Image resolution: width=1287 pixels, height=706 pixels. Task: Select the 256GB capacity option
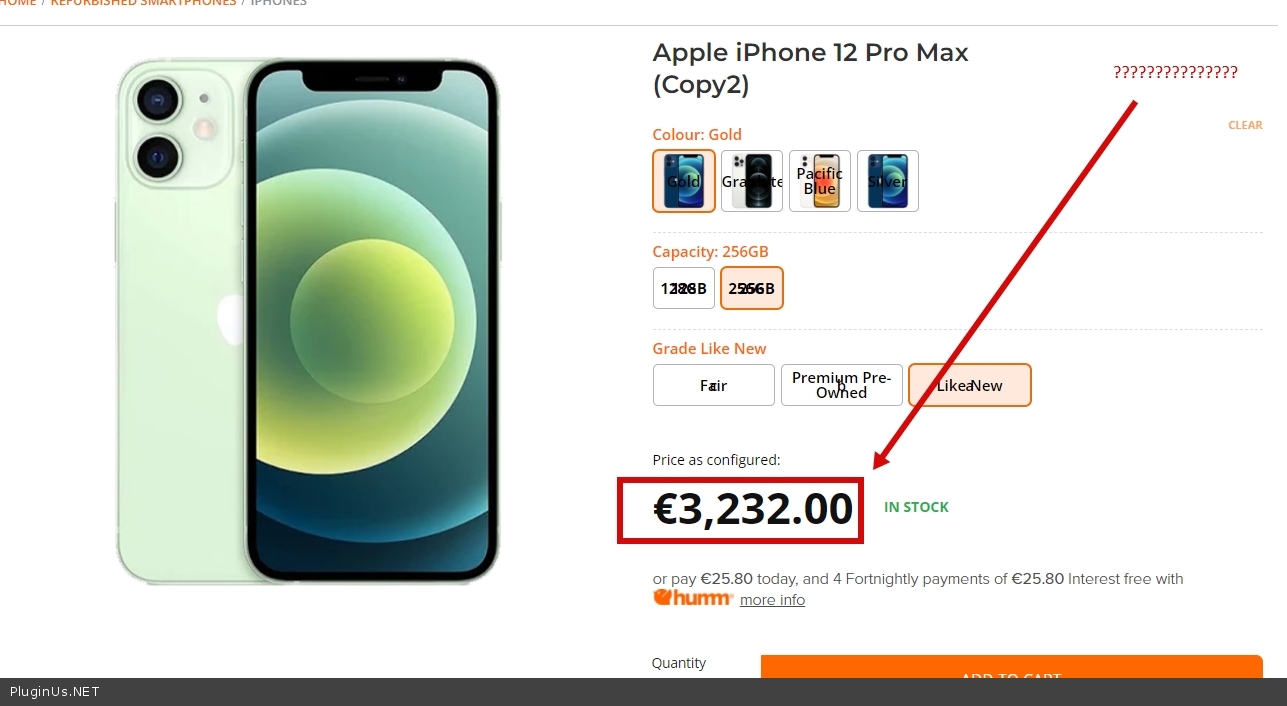click(752, 288)
